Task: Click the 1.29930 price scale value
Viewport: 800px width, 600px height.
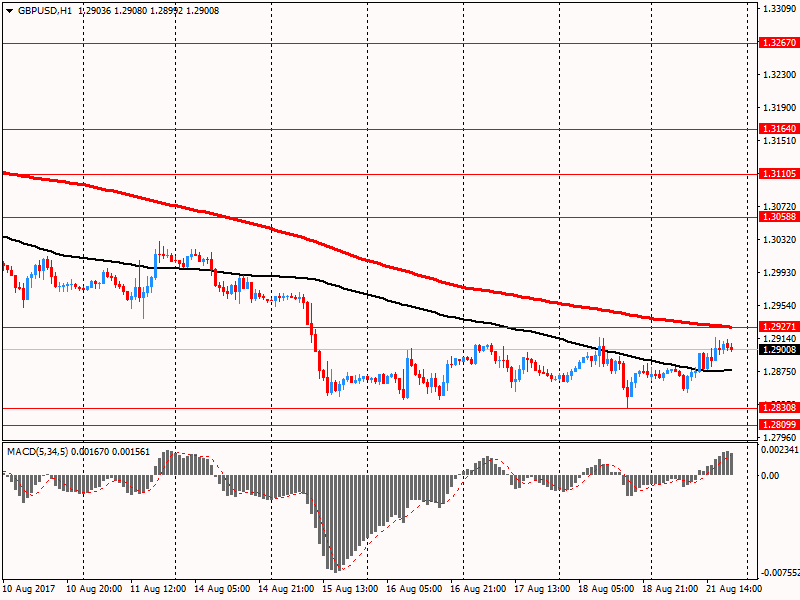Action: pos(780,272)
